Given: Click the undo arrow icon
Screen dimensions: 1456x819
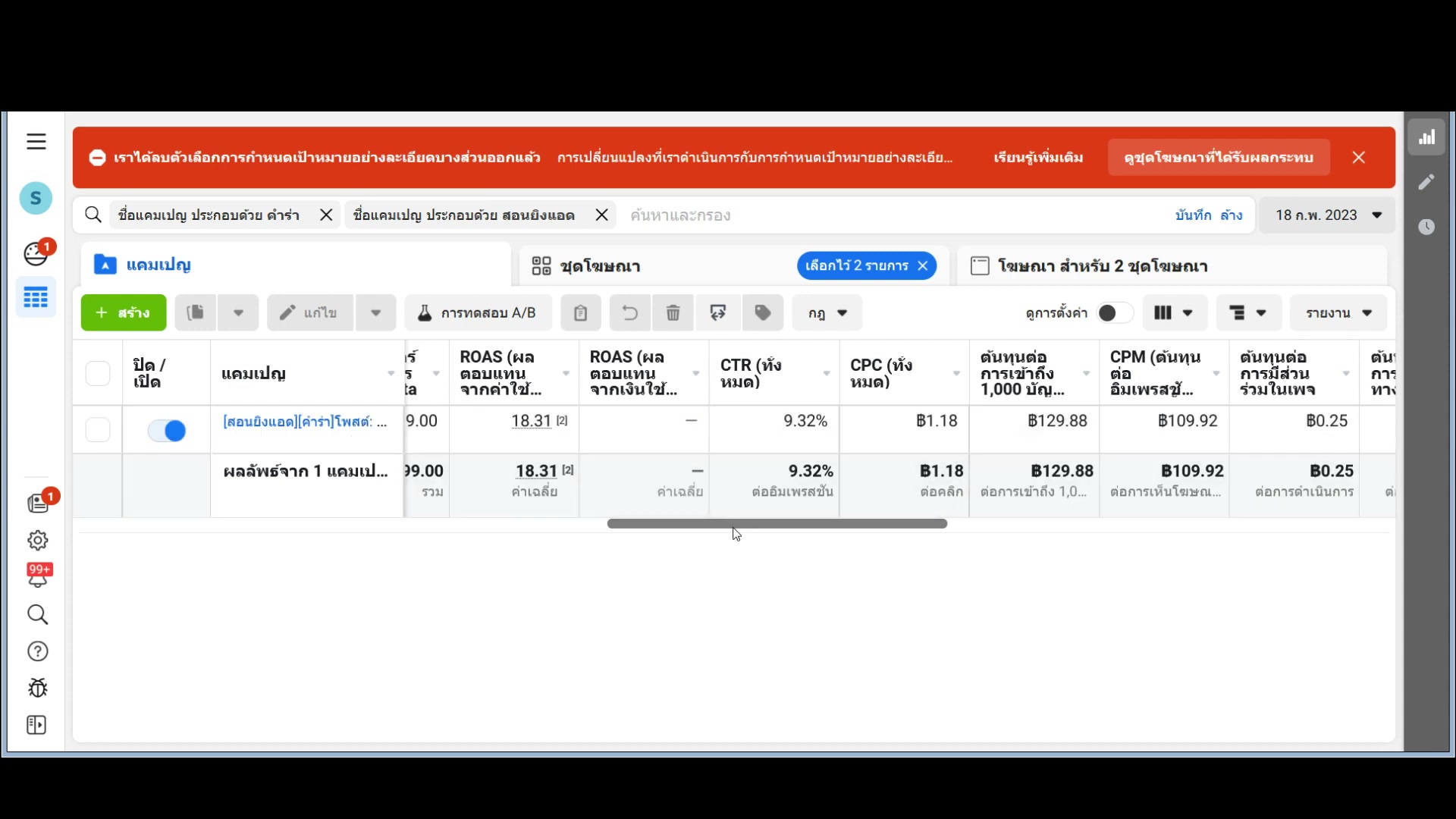Looking at the screenshot, I should 629,313.
